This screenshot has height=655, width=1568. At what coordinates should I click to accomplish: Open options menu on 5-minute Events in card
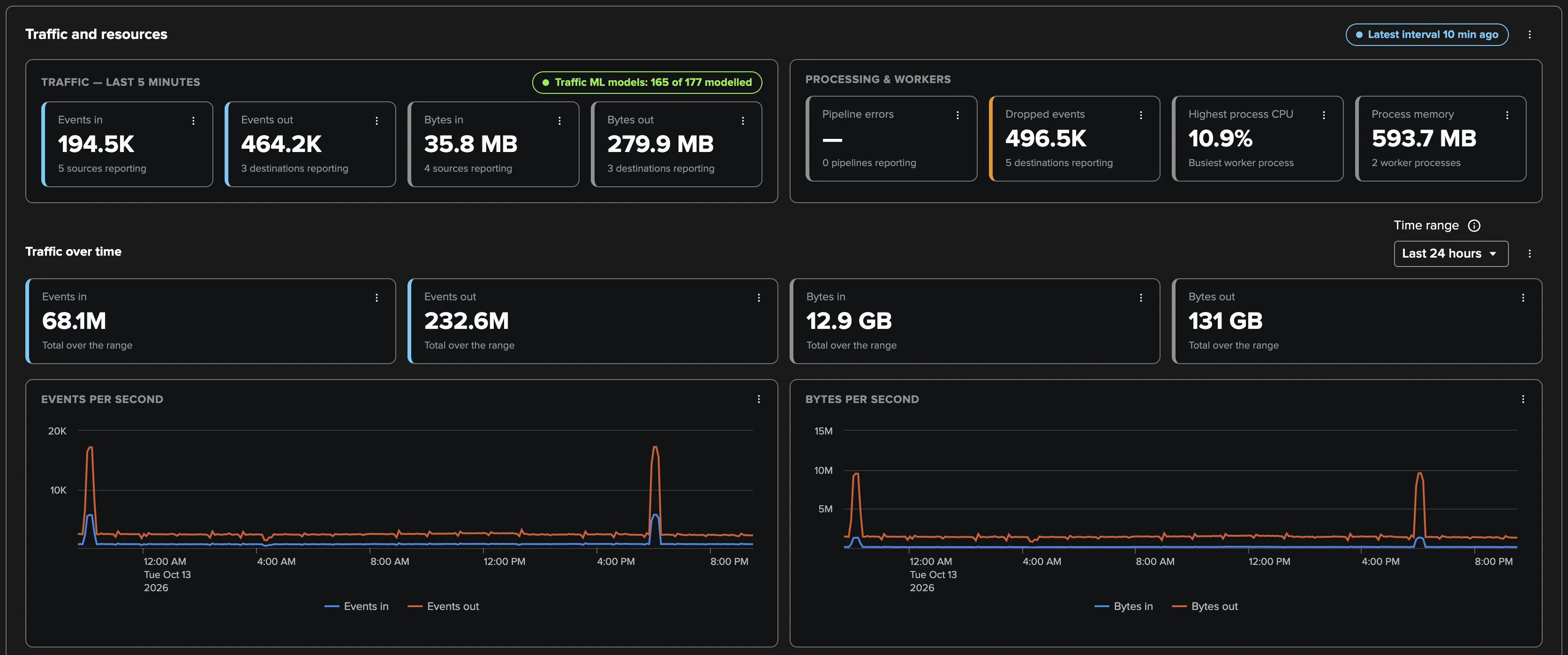194,121
